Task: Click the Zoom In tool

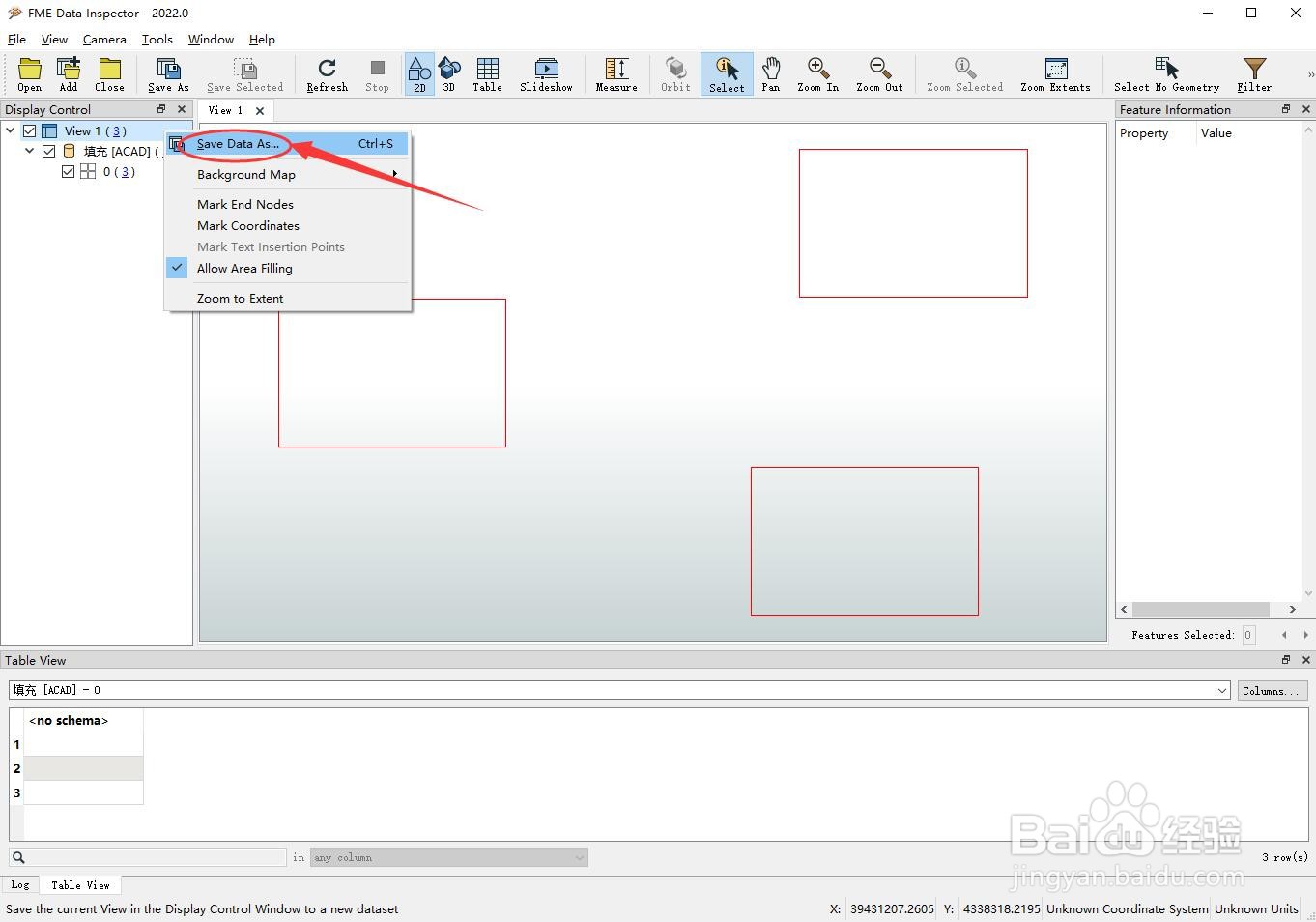Action: 817,74
